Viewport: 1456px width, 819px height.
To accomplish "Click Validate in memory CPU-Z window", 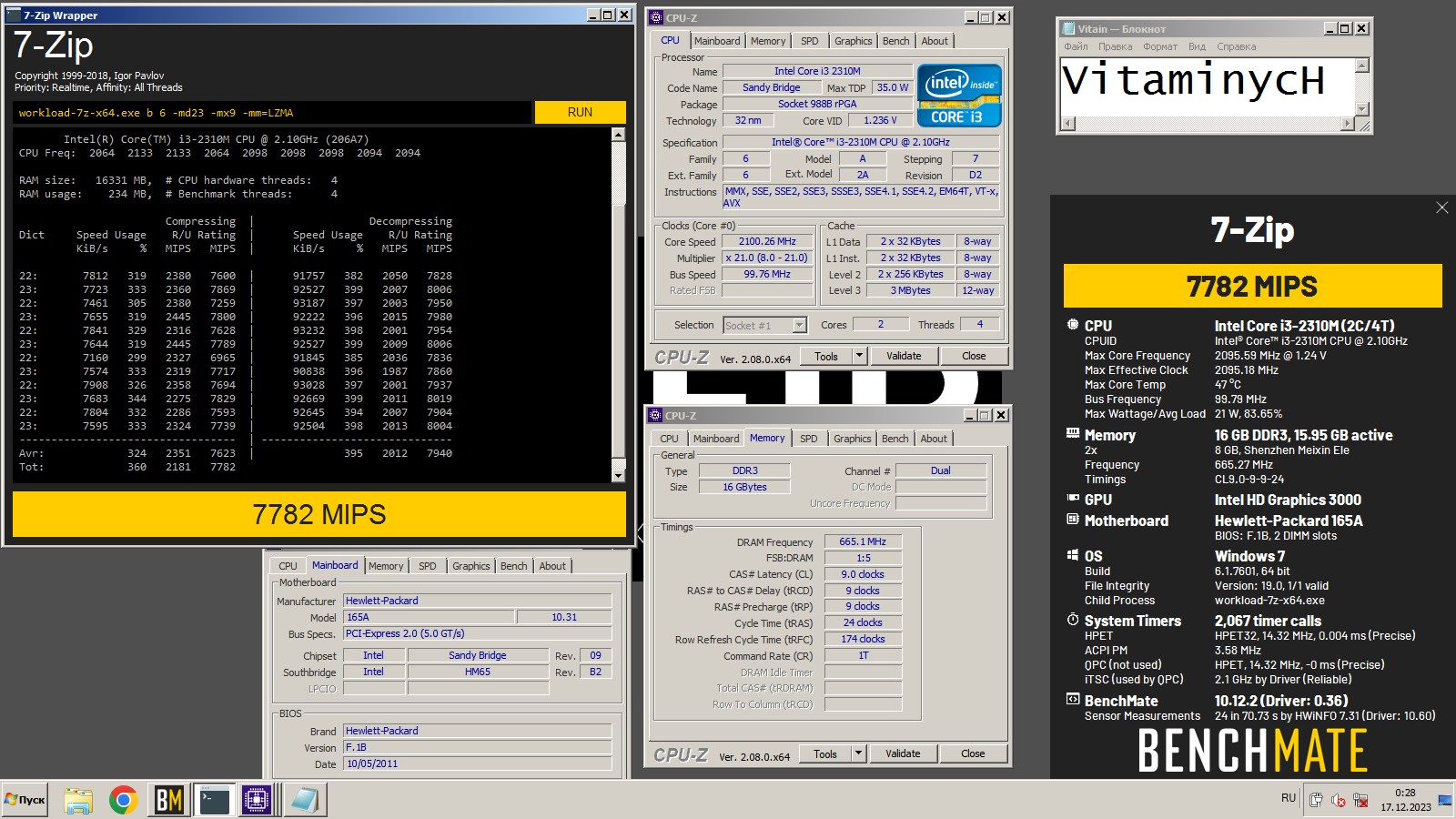I will [x=903, y=753].
